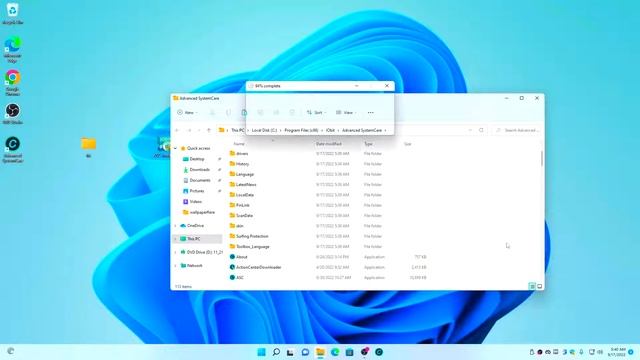Switch to details view layout button

[x=532, y=287]
